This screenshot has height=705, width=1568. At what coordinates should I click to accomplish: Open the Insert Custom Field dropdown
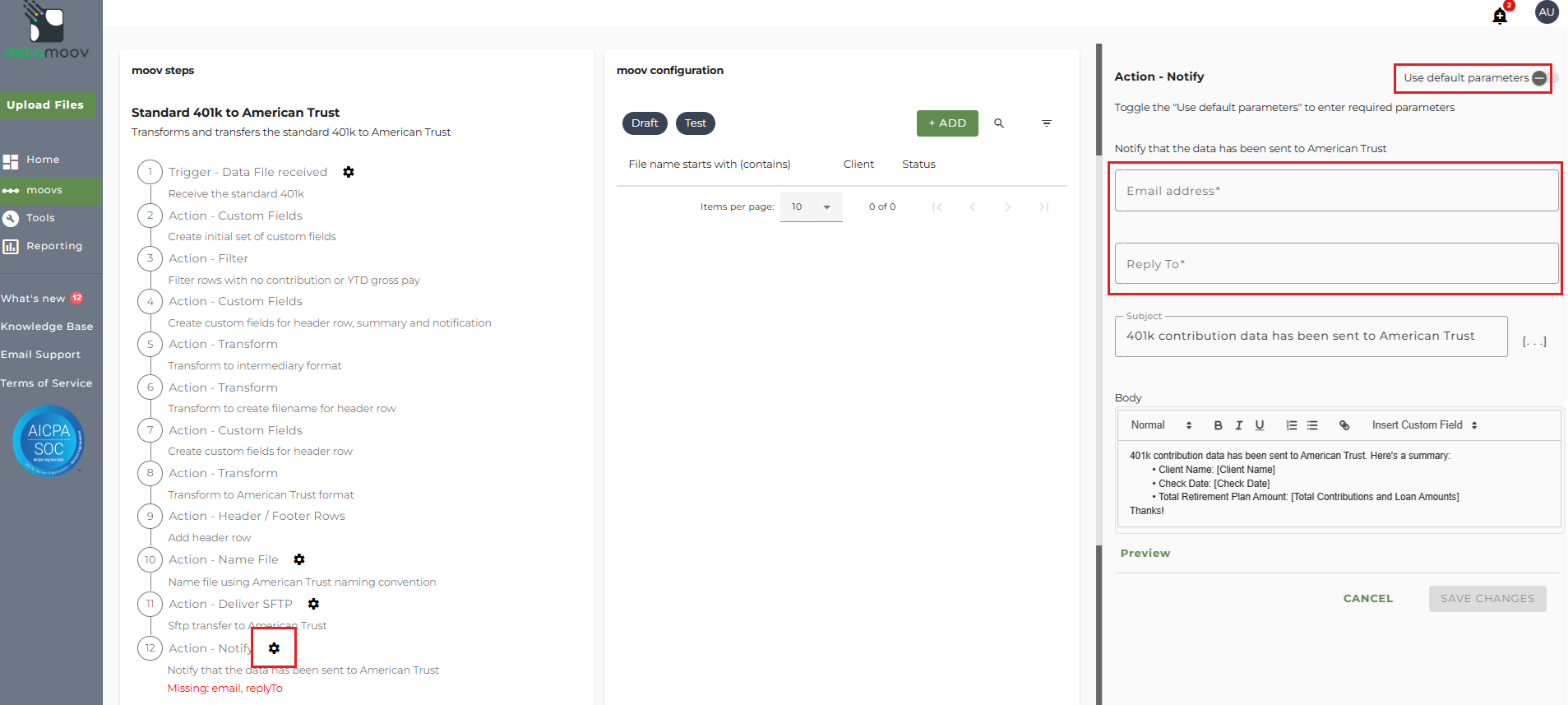tap(1425, 425)
